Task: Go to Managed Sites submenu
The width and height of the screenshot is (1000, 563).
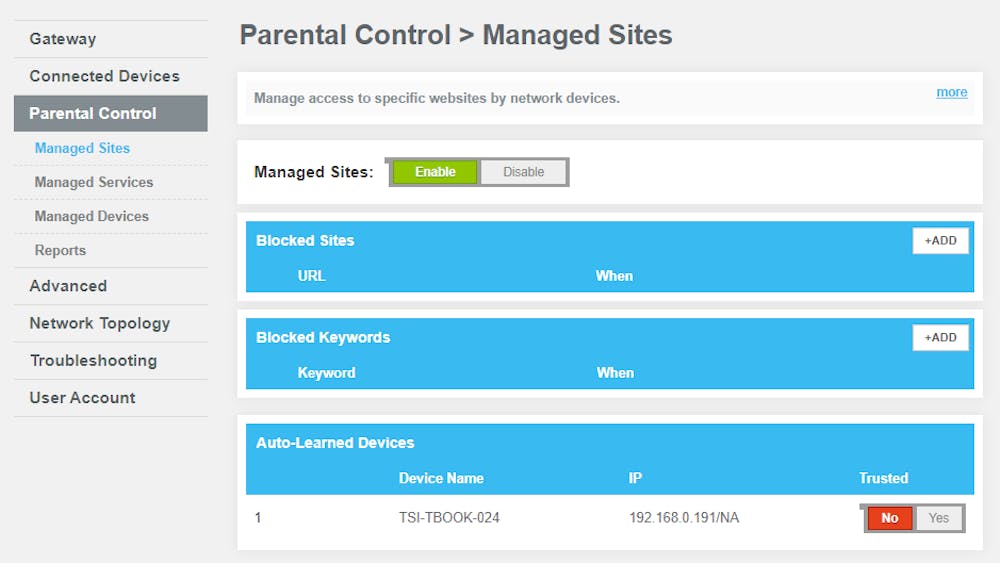Action: (82, 148)
